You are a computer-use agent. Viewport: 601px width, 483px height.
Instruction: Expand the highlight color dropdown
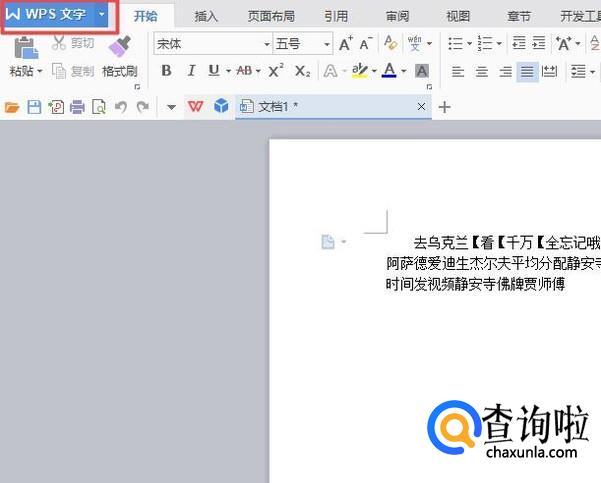(x=374, y=71)
